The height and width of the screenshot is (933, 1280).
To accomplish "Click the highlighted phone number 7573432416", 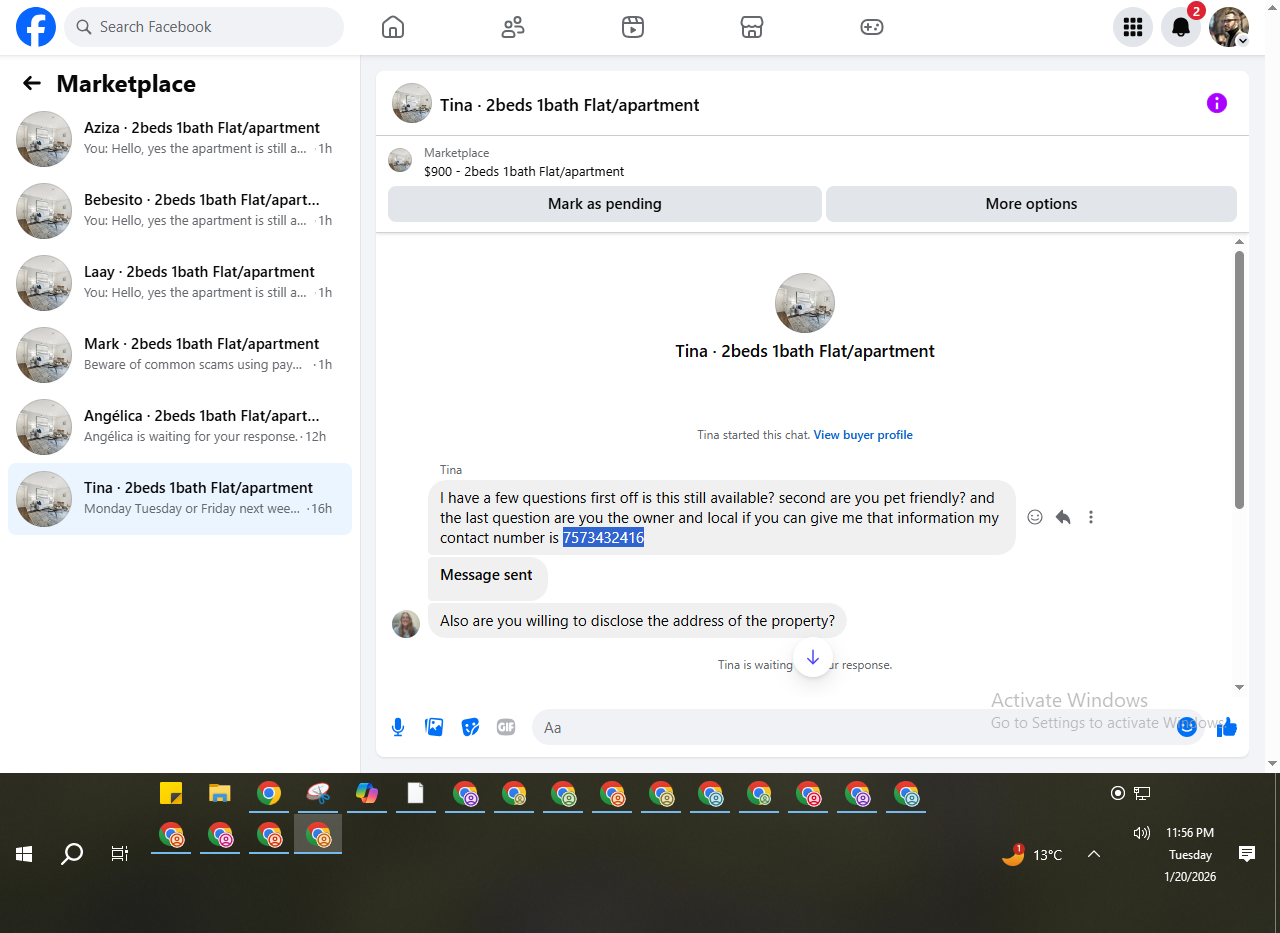I will pos(603,538).
